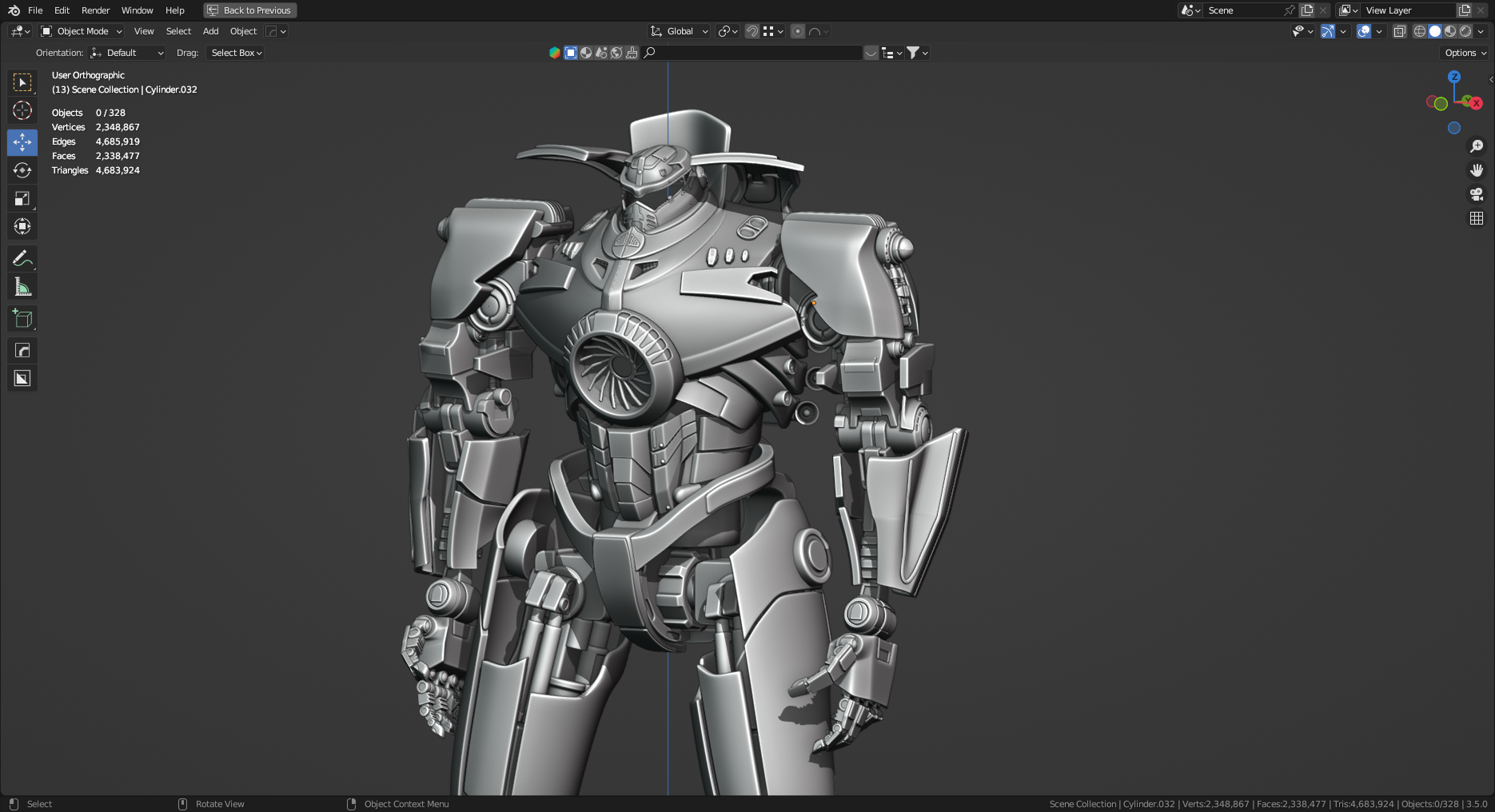The width and height of the screenshot is (1495, 812).
Task: Toggle viewport overlays
Action: (x=1364, y=31)
